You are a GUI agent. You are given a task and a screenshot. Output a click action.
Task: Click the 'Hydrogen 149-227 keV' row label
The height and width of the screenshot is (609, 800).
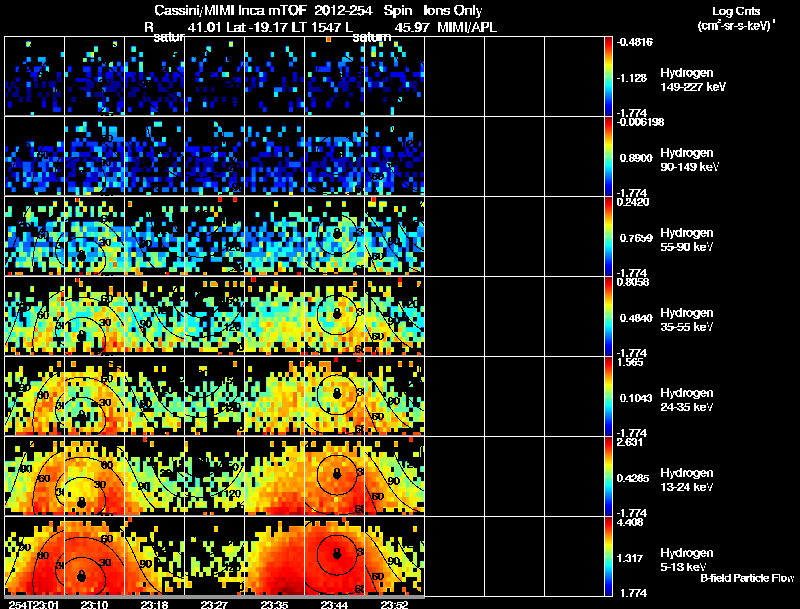click(692, 80)
